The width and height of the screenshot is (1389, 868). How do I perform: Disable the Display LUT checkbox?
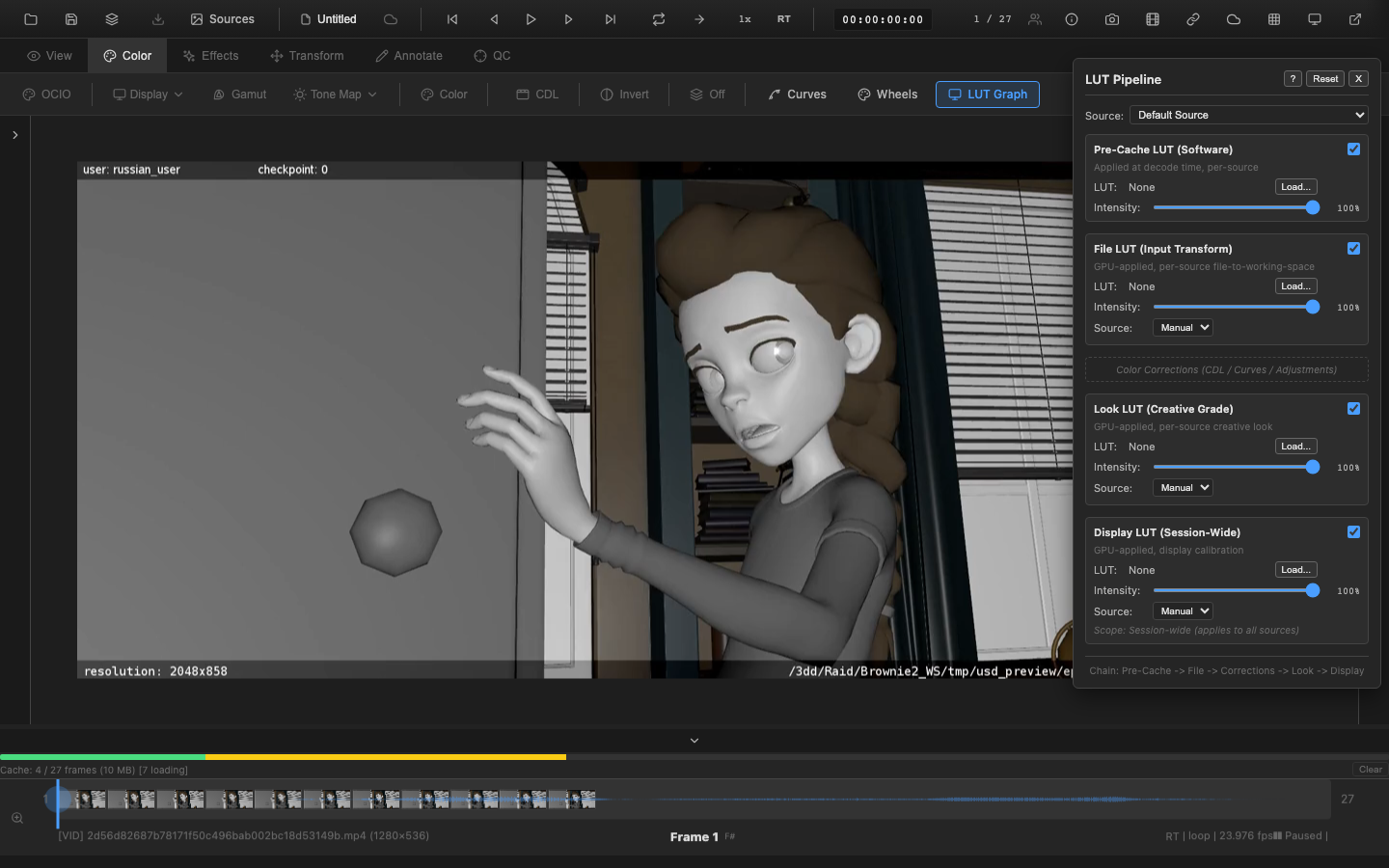click(1353, 531)
